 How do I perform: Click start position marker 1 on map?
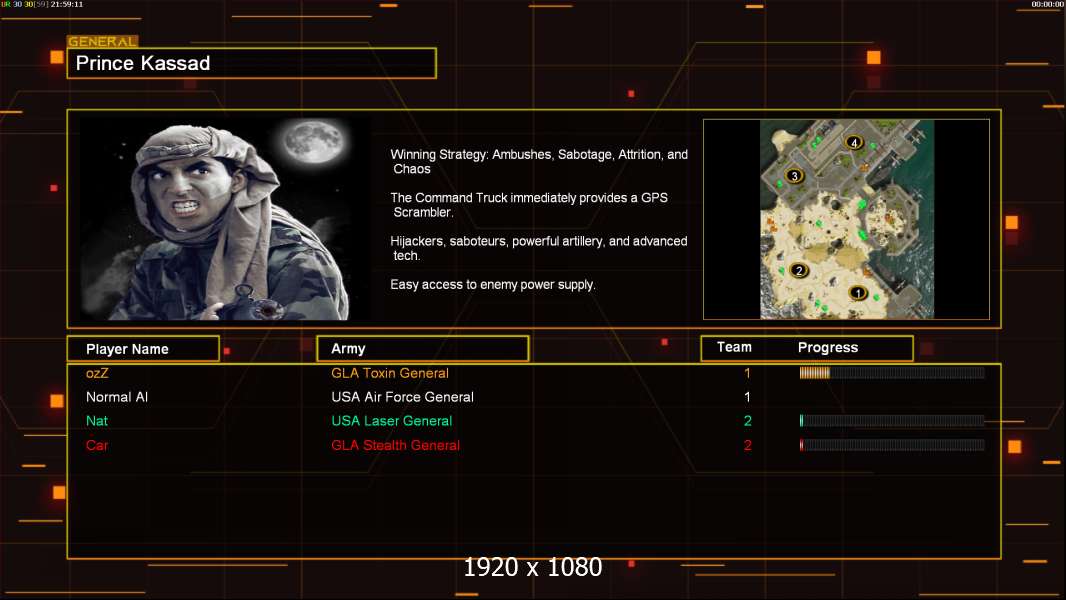click(x=858, y=293)
